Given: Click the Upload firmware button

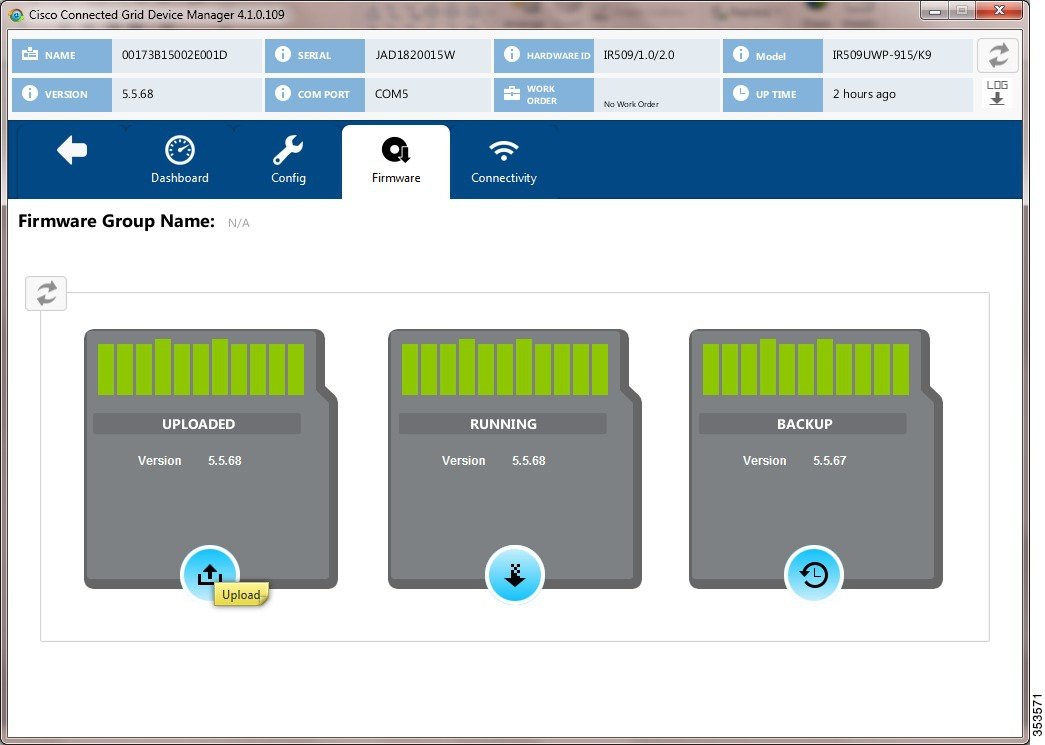Looking at the screenshot, I should click(x=210, y=574).
